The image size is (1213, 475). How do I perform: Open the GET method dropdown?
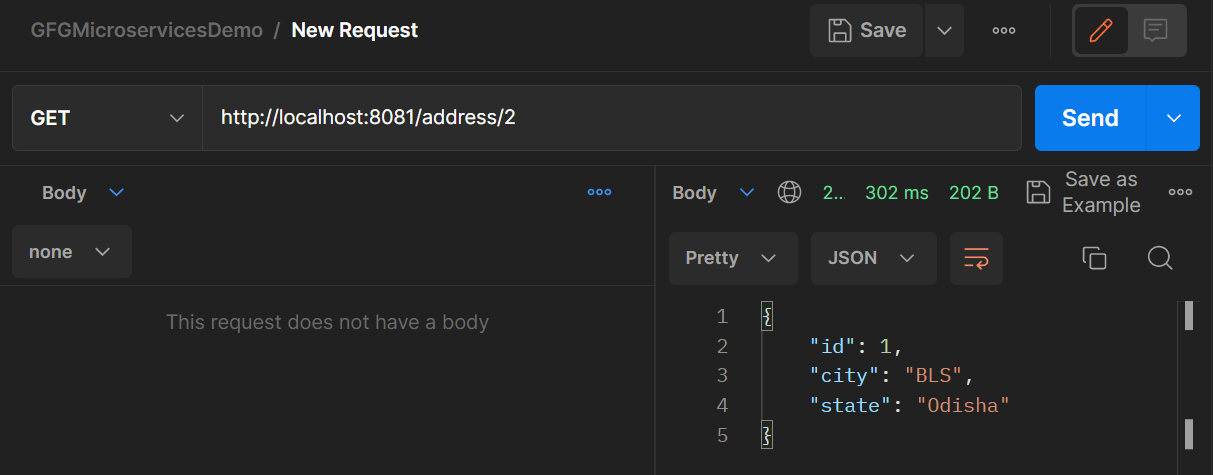(107, 118)
